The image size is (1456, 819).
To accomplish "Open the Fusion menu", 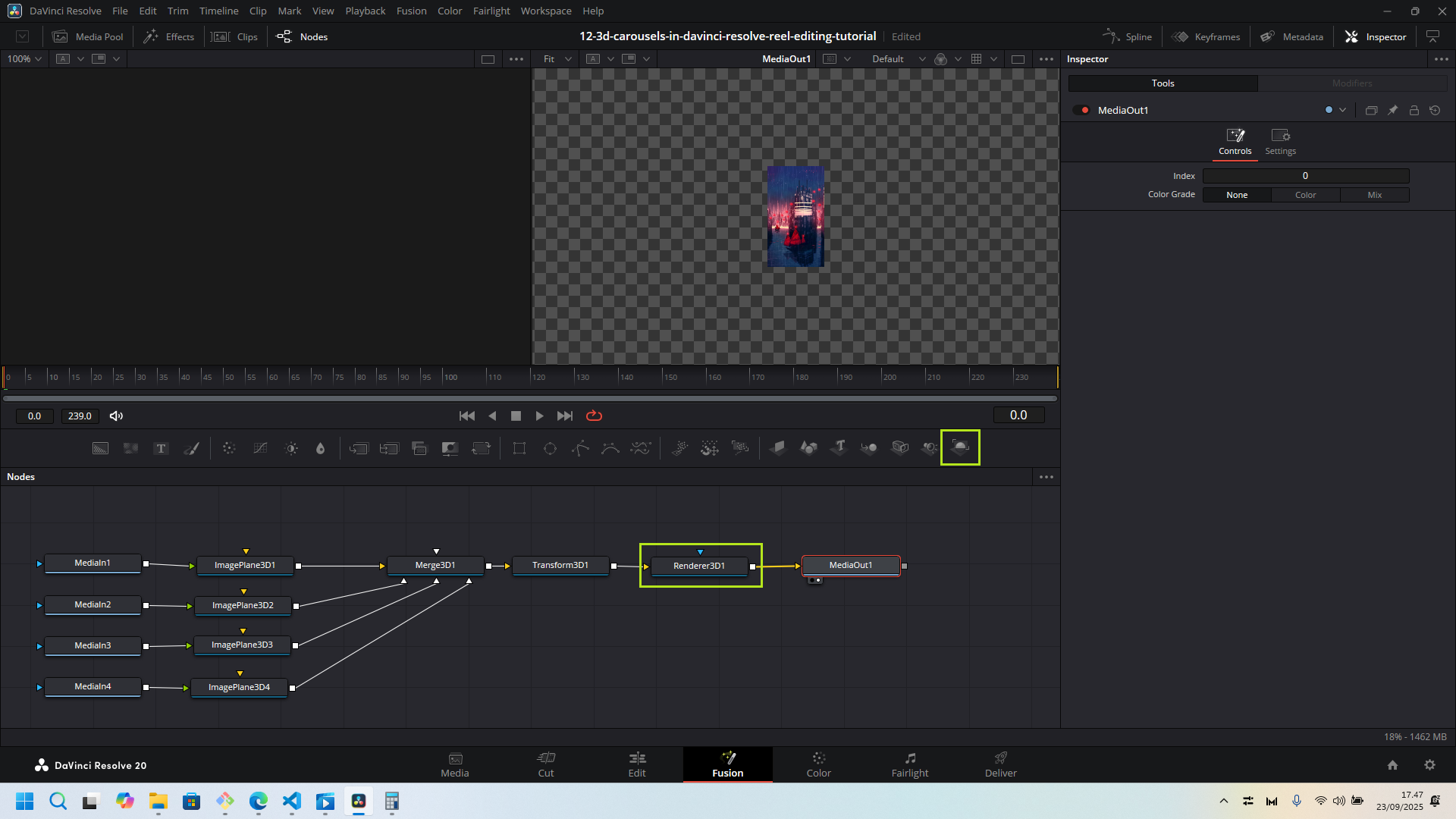I will click(x=411, y=11).
